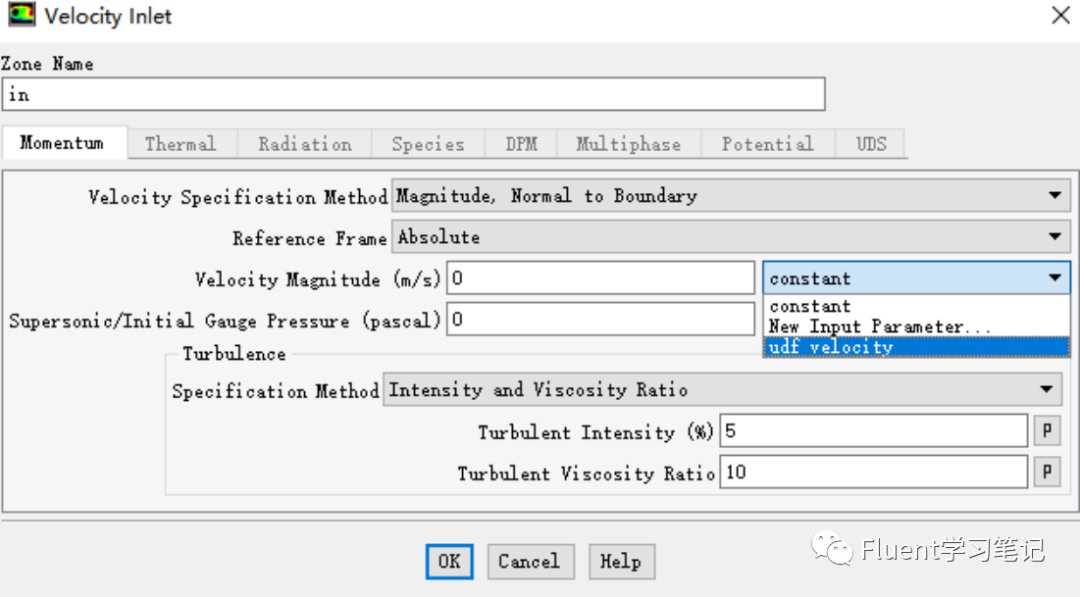Select the Potential tab
This screenshot has height=597, width=1080.
[x=767, y=143]
